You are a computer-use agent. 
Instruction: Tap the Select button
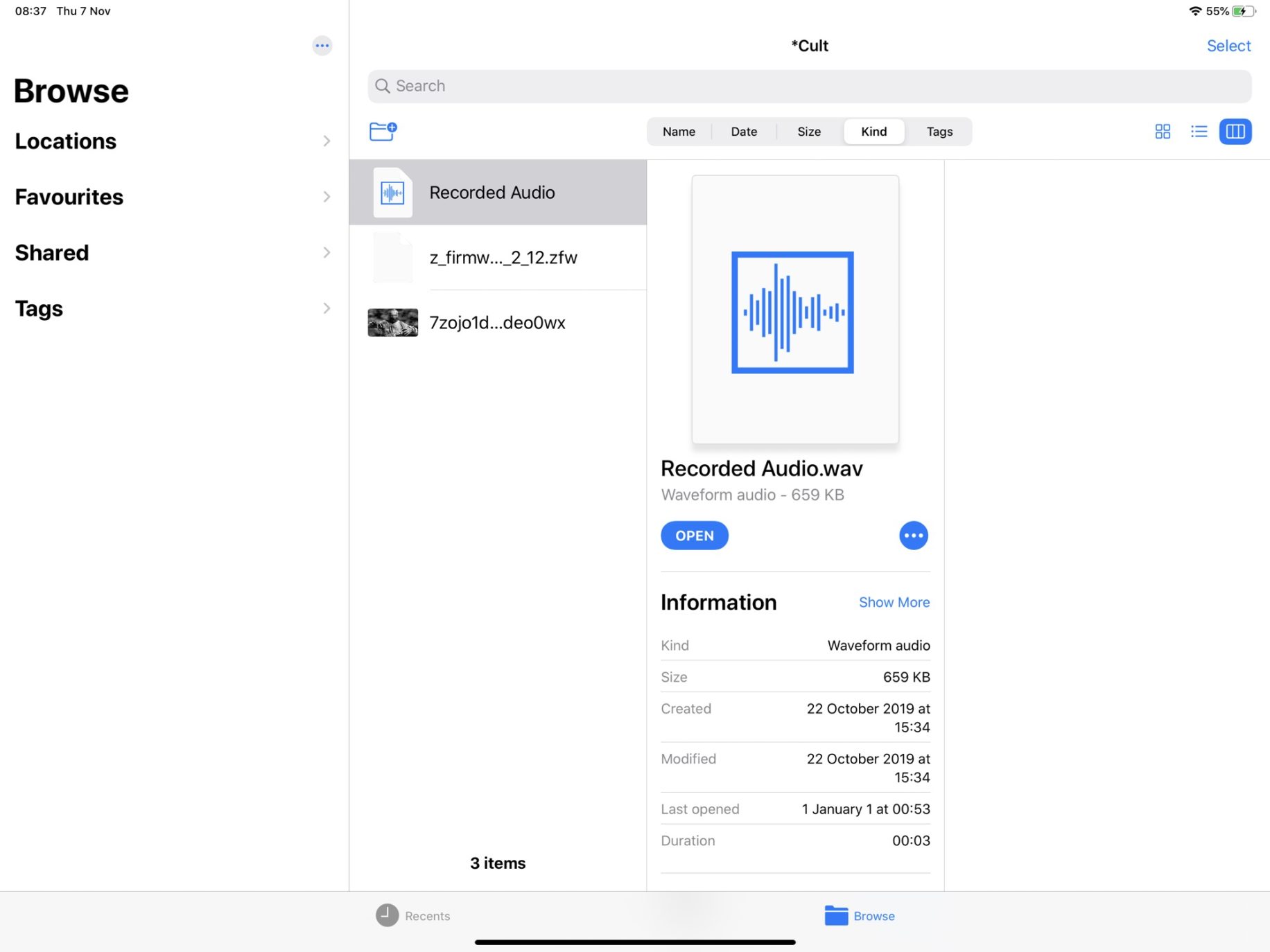tap(1228, 46)
